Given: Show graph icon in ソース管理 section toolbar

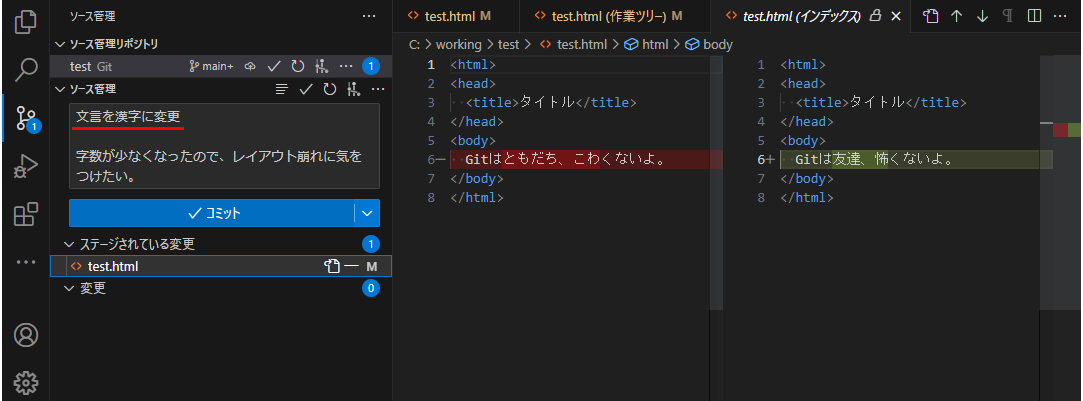Looking at the screenshot, I should (x=354, y=89).
